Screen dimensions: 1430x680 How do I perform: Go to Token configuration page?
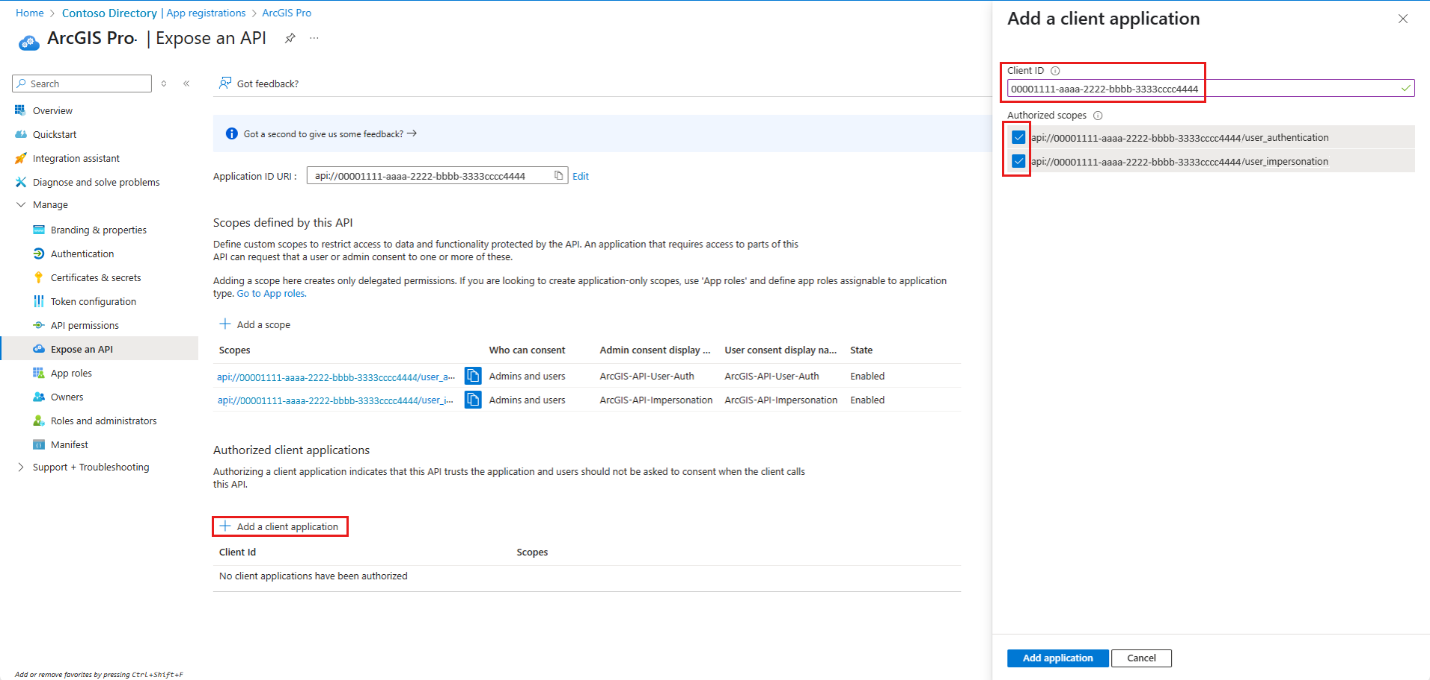pos(93,302)
